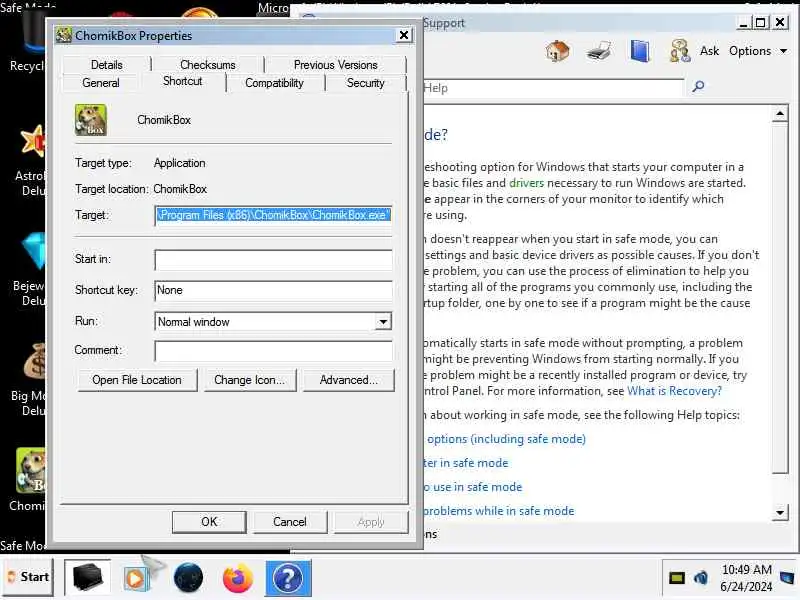Screen dimensions: 800x600
Task: Follow the green drivers link
Action: click(x=526, y=183)
